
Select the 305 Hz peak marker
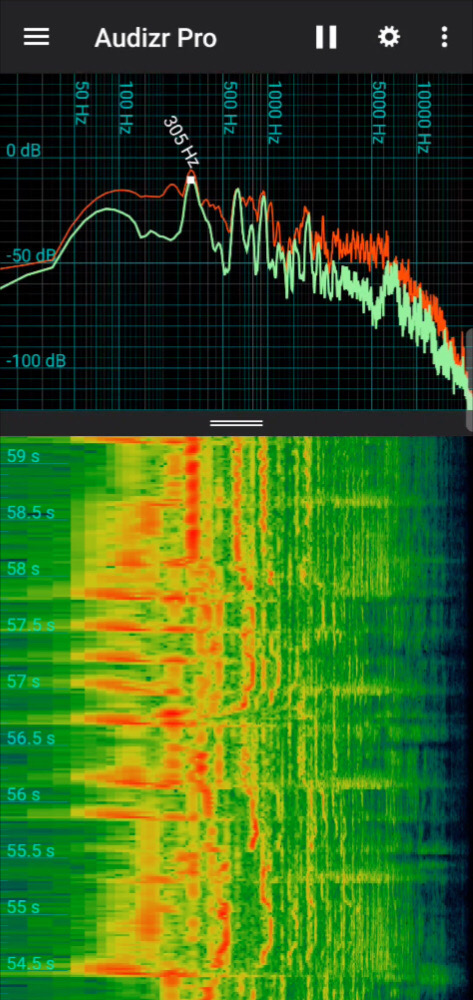tap(191, 180)
